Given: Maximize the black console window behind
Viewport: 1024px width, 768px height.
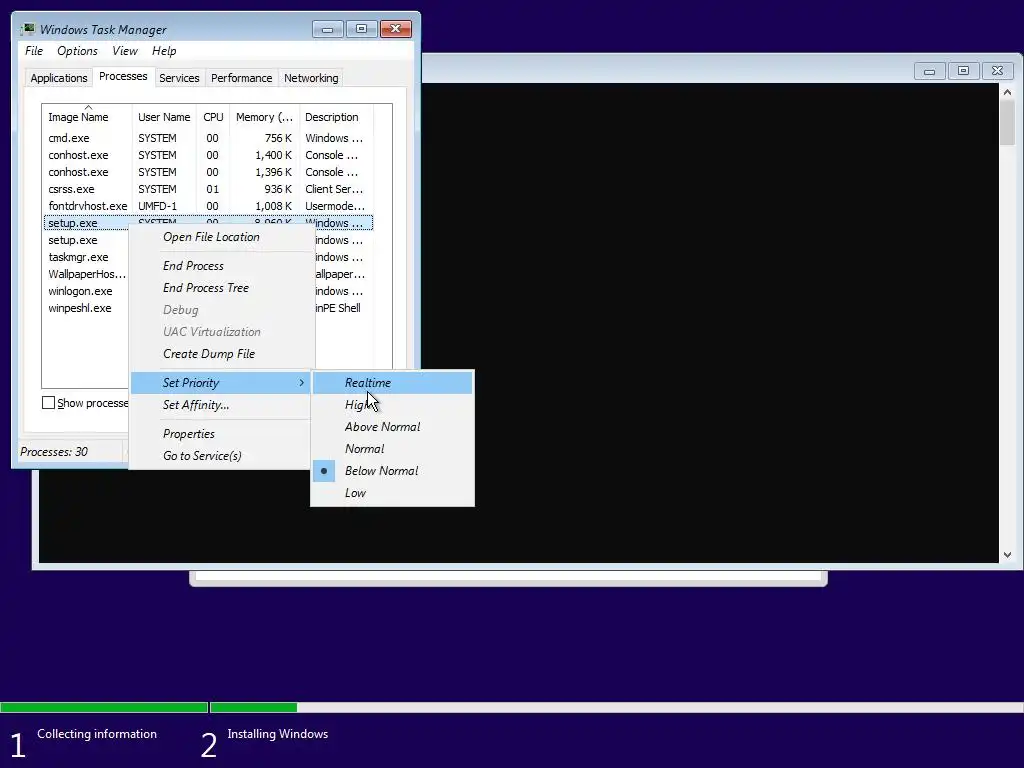Looking at the screenshot, I should 963,71.
